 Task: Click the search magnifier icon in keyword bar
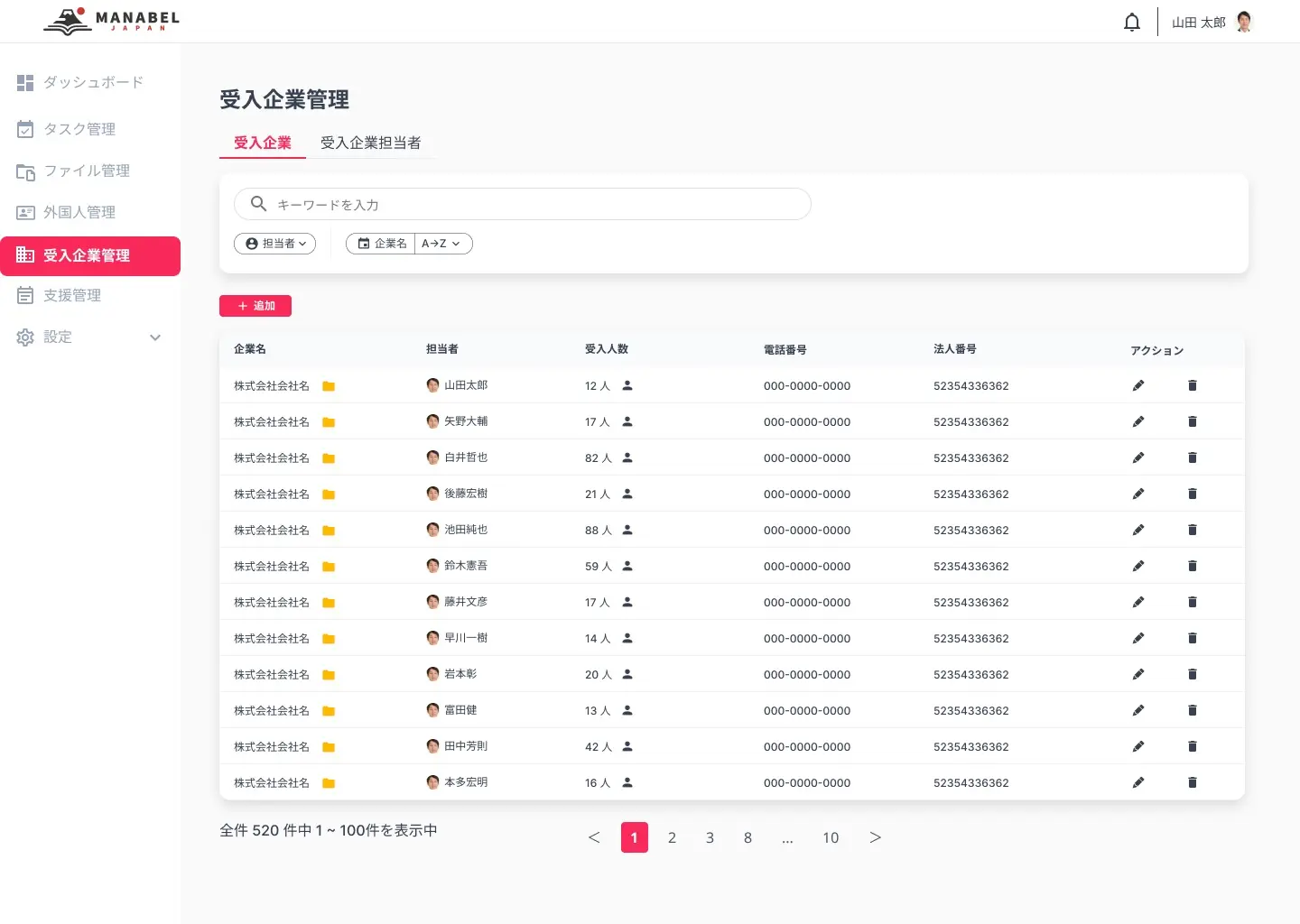coord(258,204)
